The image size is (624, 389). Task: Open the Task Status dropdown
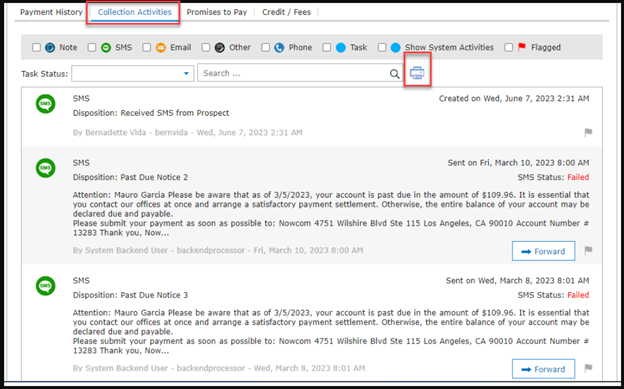[x=133, y=73]
